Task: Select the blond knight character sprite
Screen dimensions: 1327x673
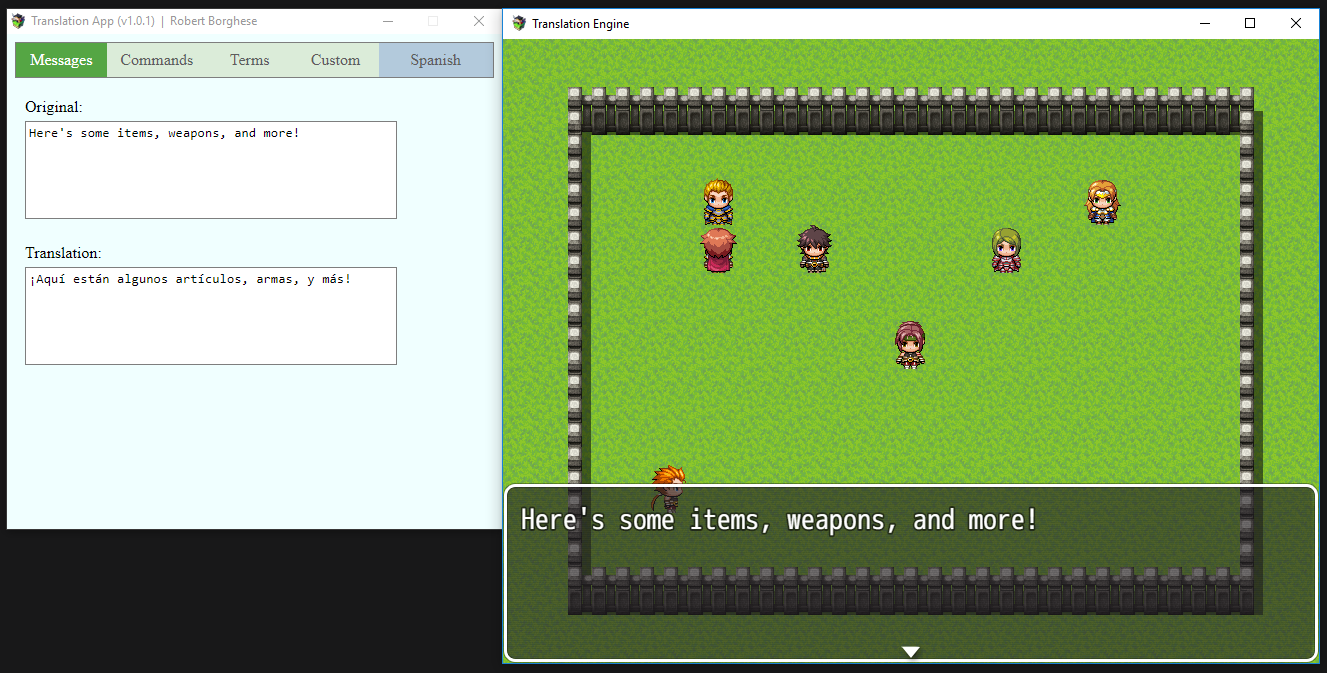Action: tap(719, 202)
